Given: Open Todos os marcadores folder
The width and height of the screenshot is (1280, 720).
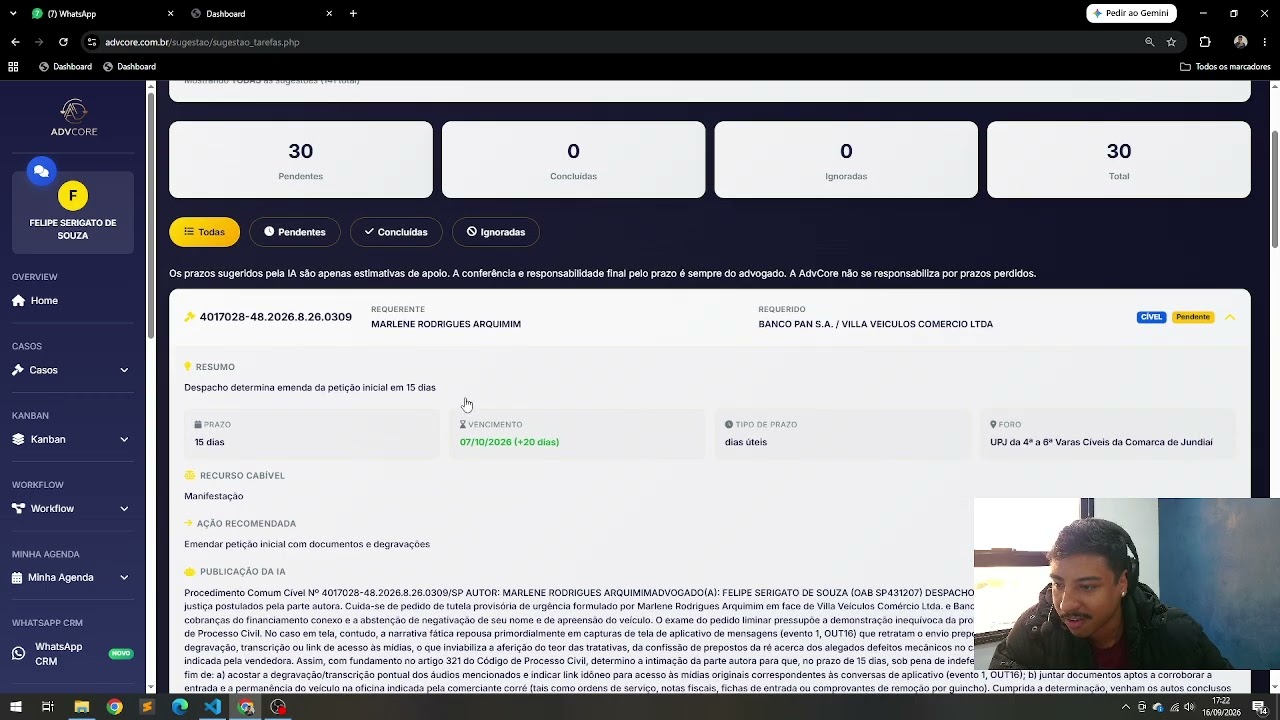Looking at the screenshot, I should pos(1225,67).
